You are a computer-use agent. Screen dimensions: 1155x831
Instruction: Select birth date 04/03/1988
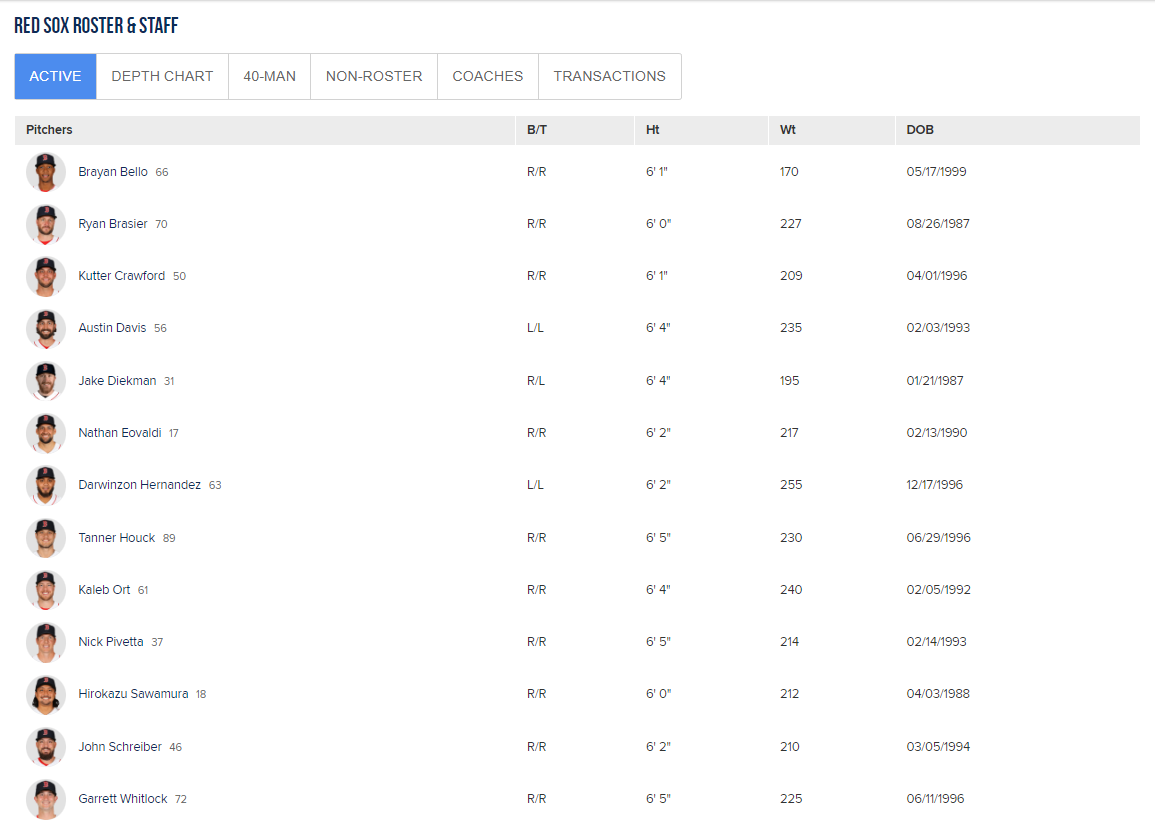click(x=938, y=694)
